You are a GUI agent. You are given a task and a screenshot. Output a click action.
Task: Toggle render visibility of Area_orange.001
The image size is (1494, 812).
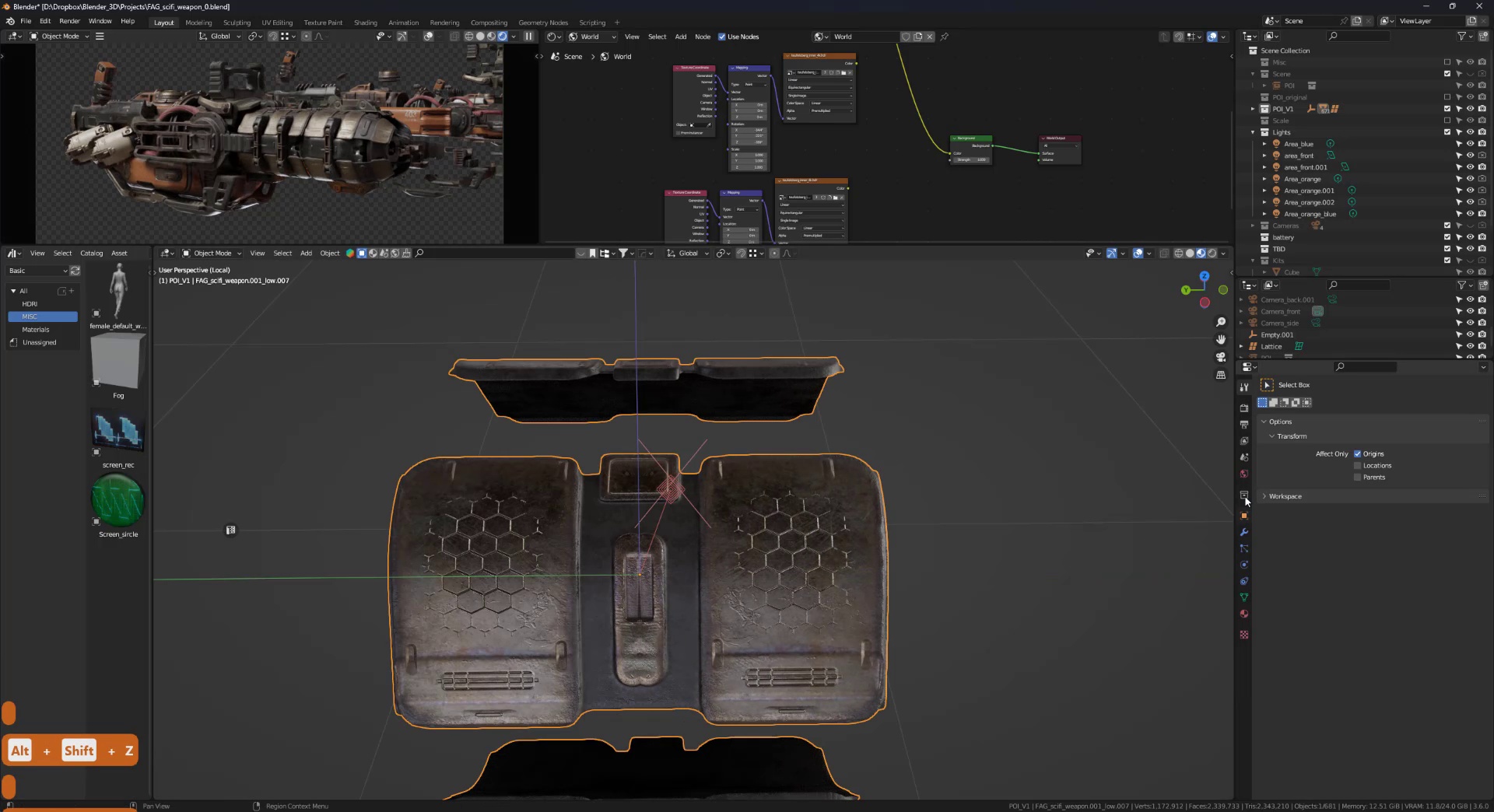1482,191
